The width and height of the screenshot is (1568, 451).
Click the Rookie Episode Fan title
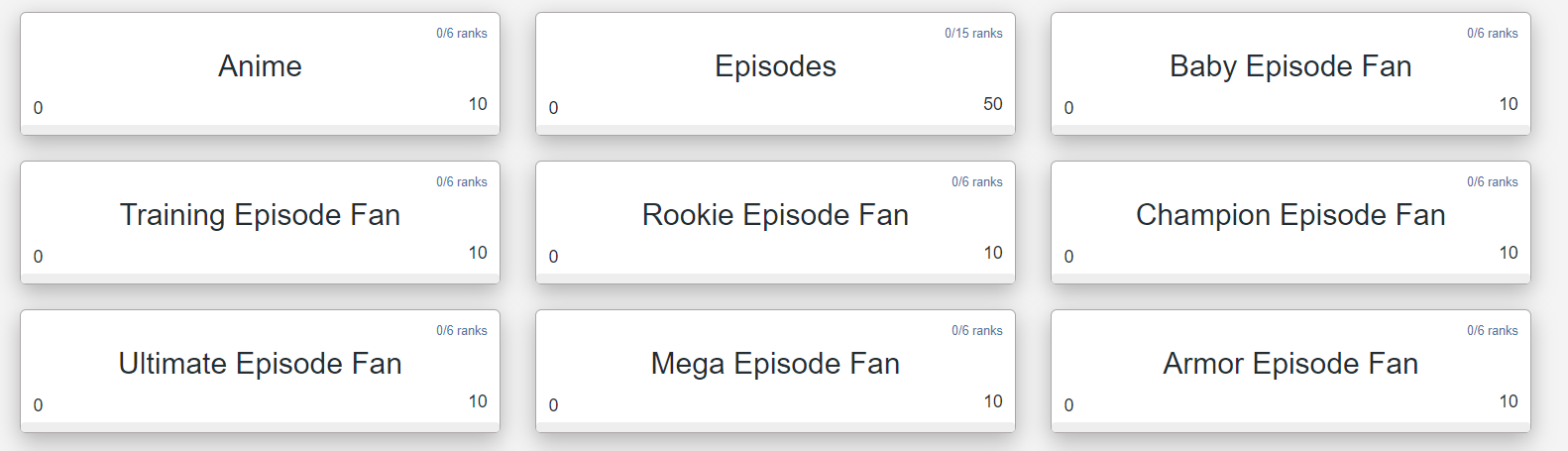coord(775,215)
